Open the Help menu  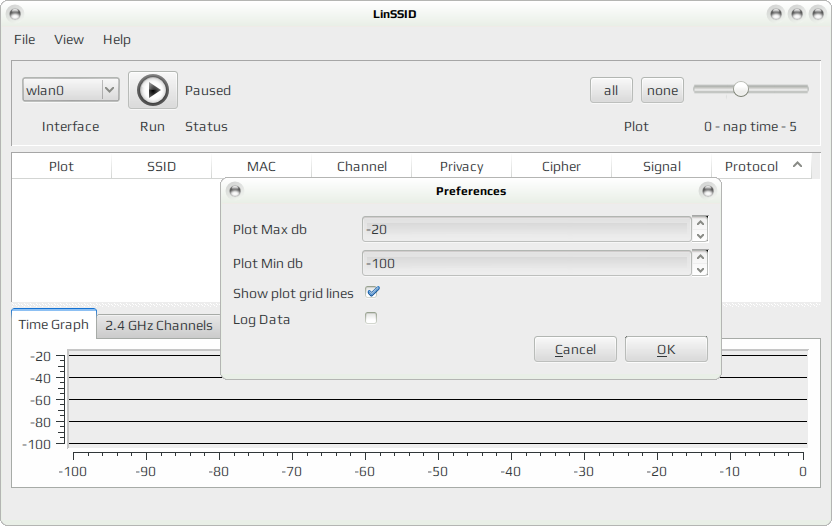pos(117,40)
